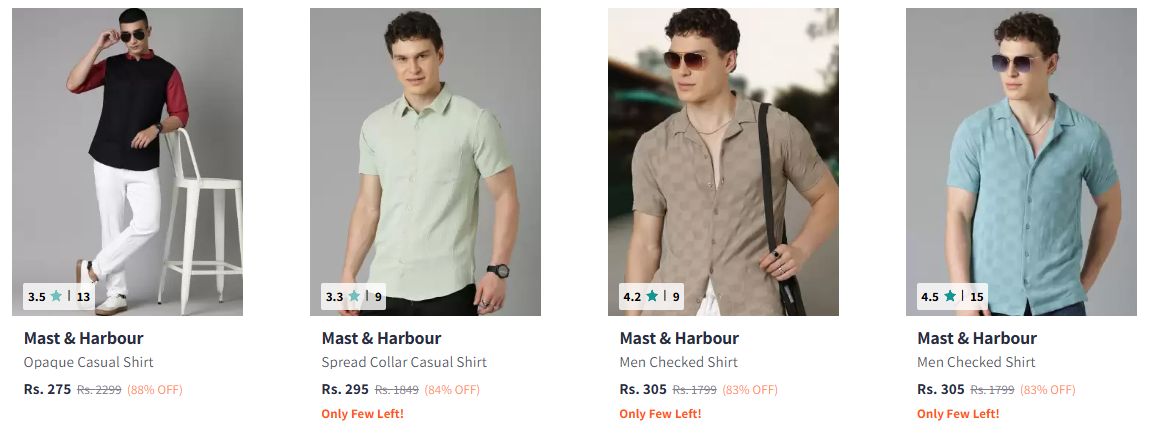The height and width of the screenshot is (426, 1155).
Task: Select the Rs. 275 price text
Action: click(x=47, y=389)
